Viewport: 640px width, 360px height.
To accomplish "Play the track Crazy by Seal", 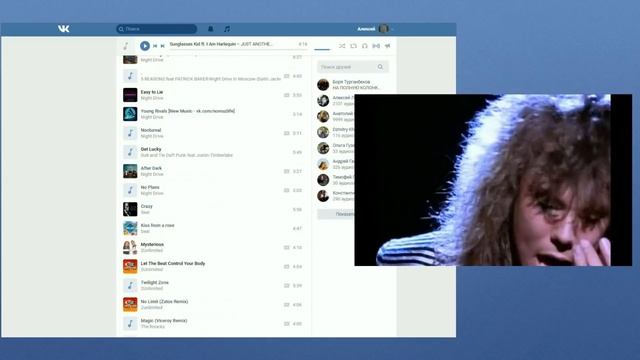I will pyautogui.click(x=147, y=207).
